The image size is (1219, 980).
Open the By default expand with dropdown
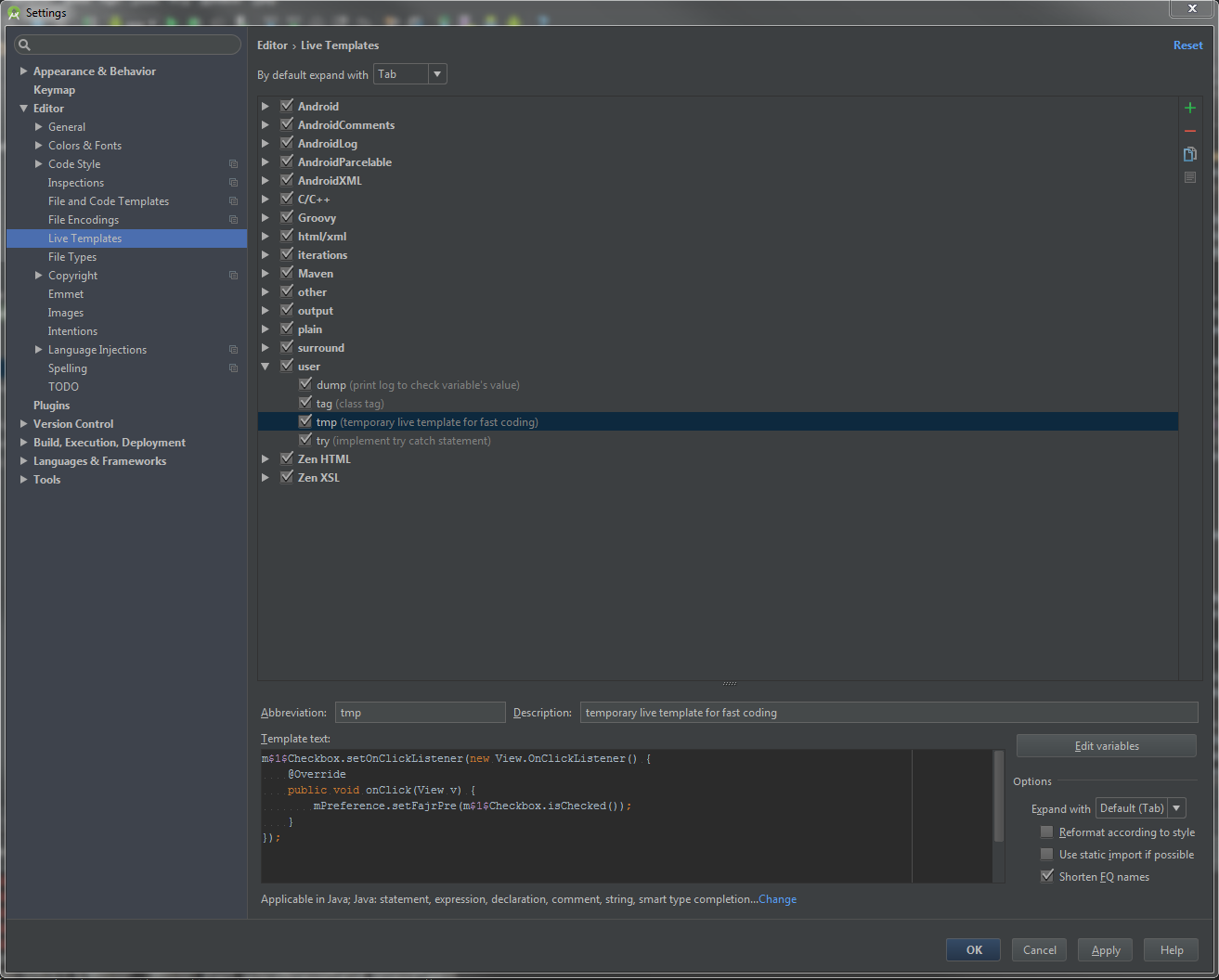point(436,73)
